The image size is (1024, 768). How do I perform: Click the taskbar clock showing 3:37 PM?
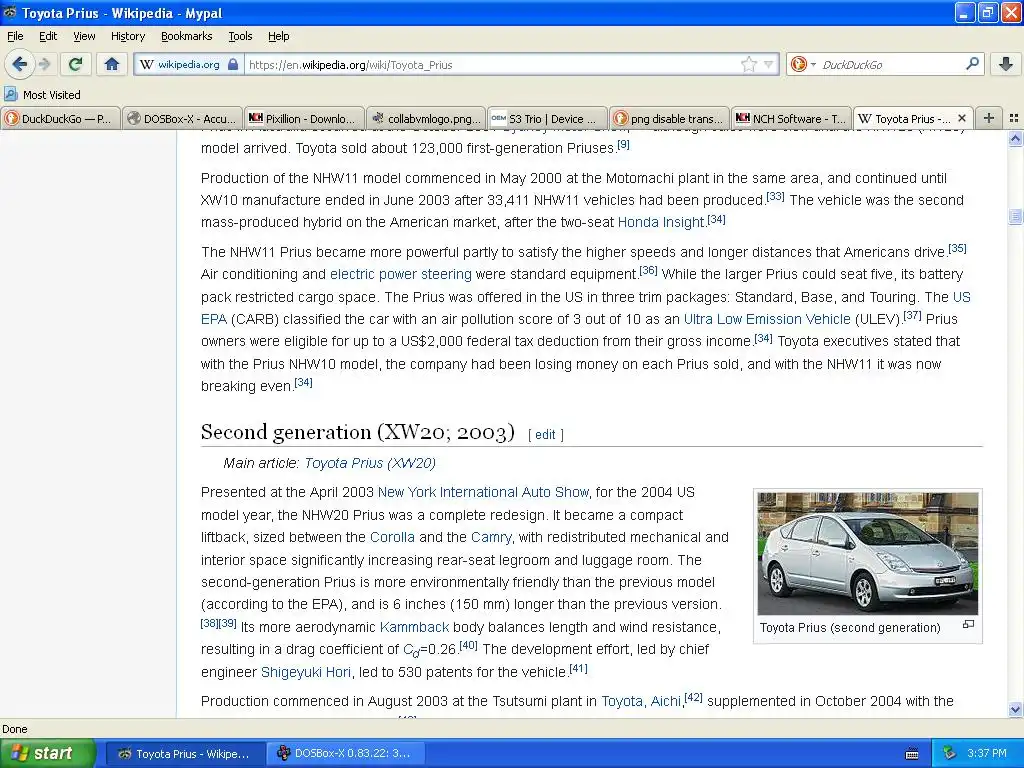987,754
